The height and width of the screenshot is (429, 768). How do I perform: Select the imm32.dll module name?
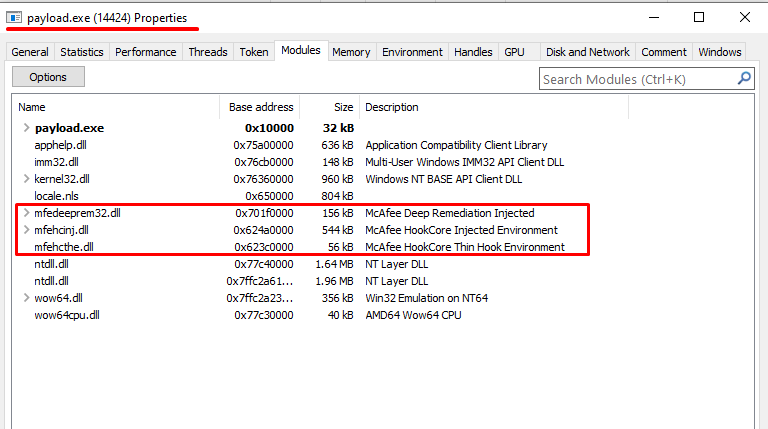click(56, 162)
